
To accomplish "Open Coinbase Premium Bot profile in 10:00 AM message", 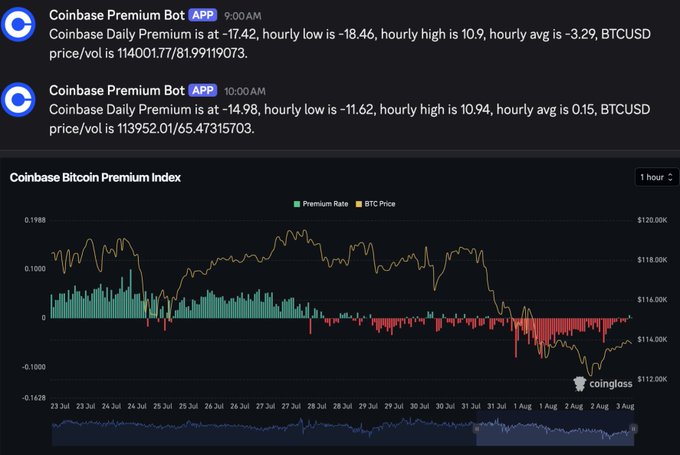I will [117, 91].
